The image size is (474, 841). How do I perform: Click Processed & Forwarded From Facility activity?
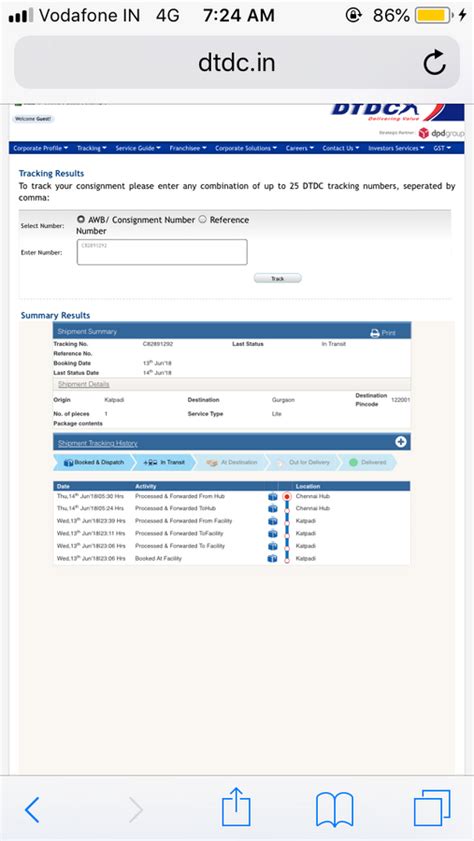coord(184,521)
